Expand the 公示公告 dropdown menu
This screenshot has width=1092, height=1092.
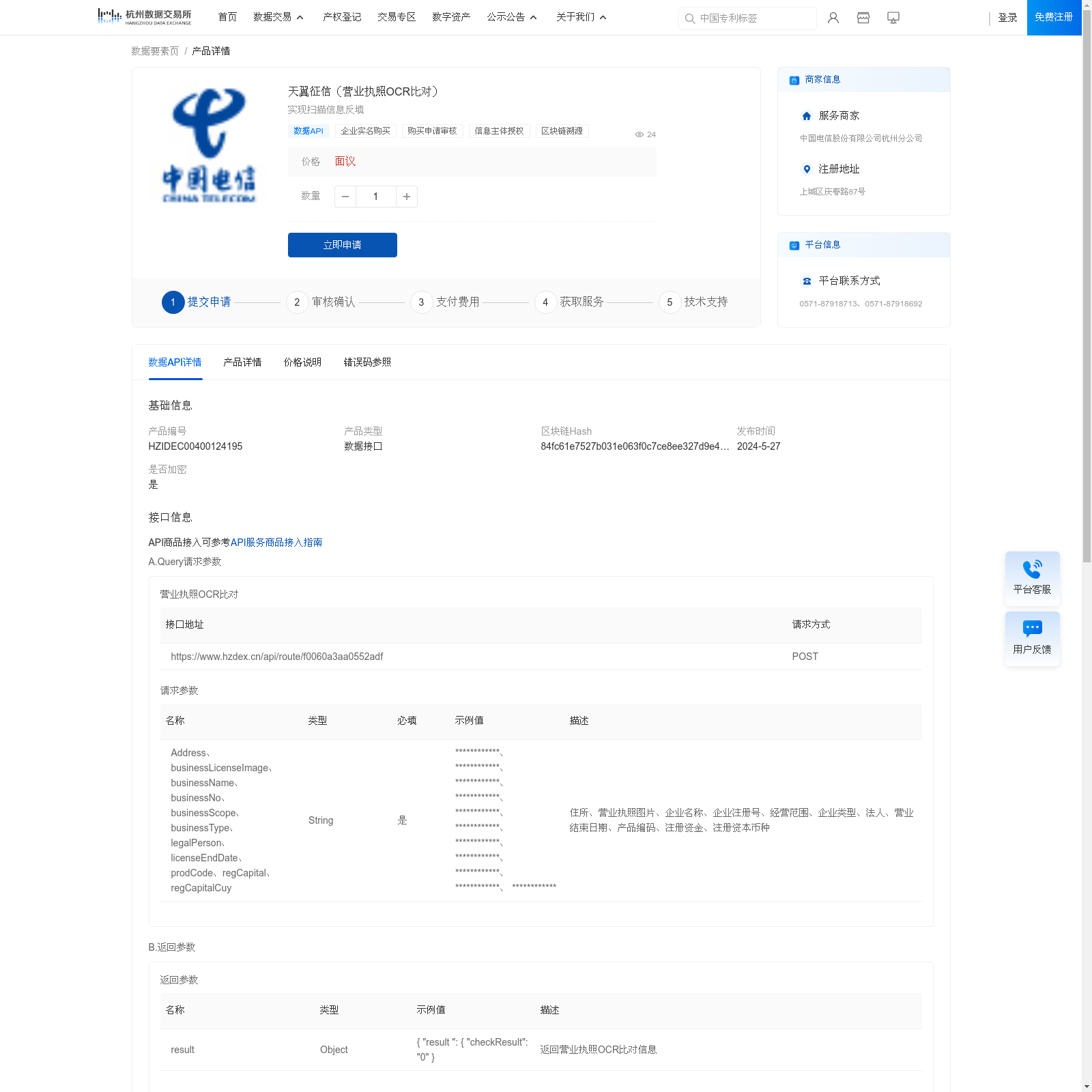512,17
